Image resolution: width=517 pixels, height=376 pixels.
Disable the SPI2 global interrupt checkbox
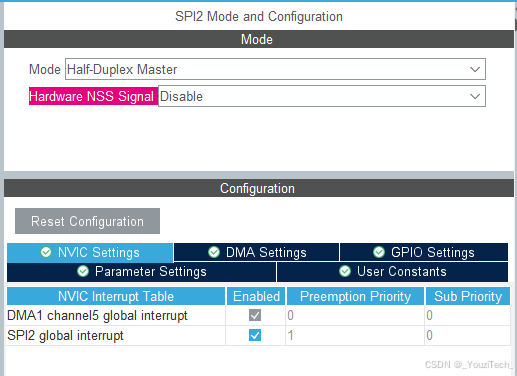tap(255, 335)
